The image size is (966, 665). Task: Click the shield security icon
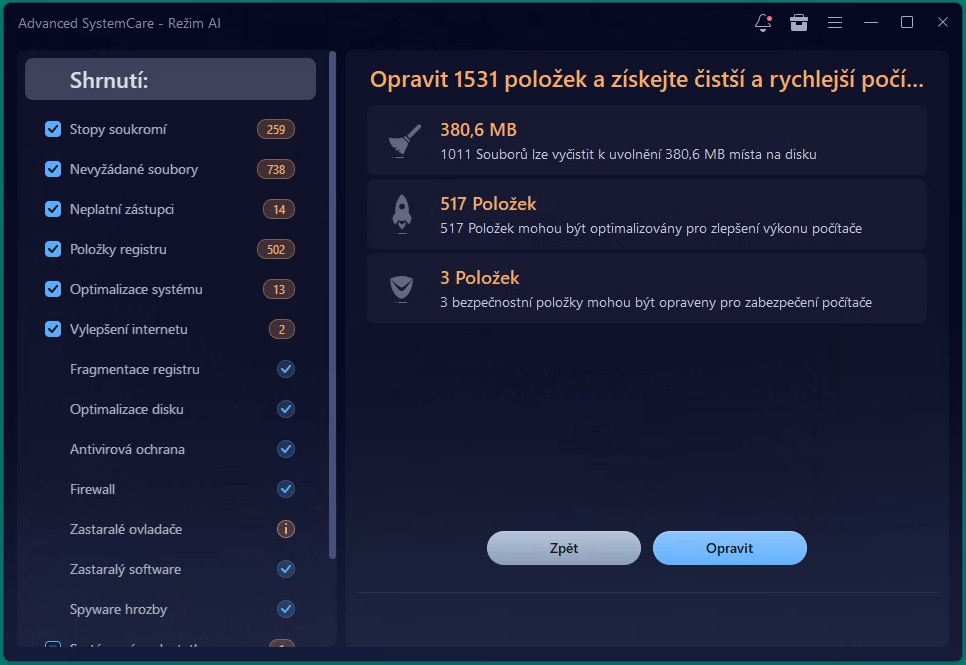click(x=399, y=288)
